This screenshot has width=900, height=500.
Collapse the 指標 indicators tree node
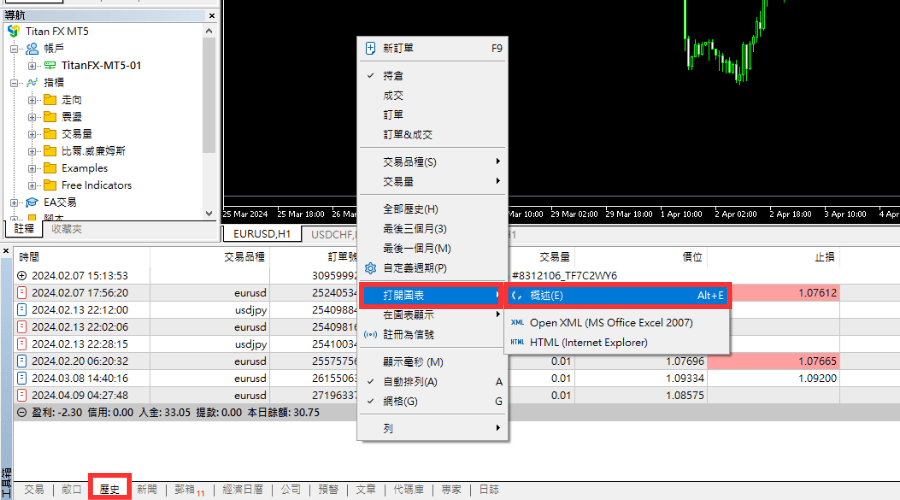(15, 83)
